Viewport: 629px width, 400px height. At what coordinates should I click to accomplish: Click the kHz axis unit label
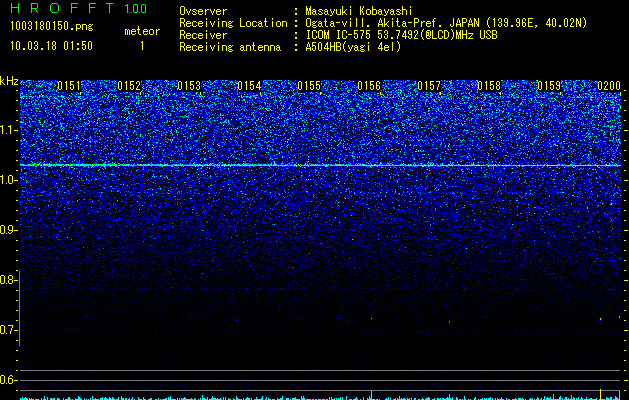[9, 81]
